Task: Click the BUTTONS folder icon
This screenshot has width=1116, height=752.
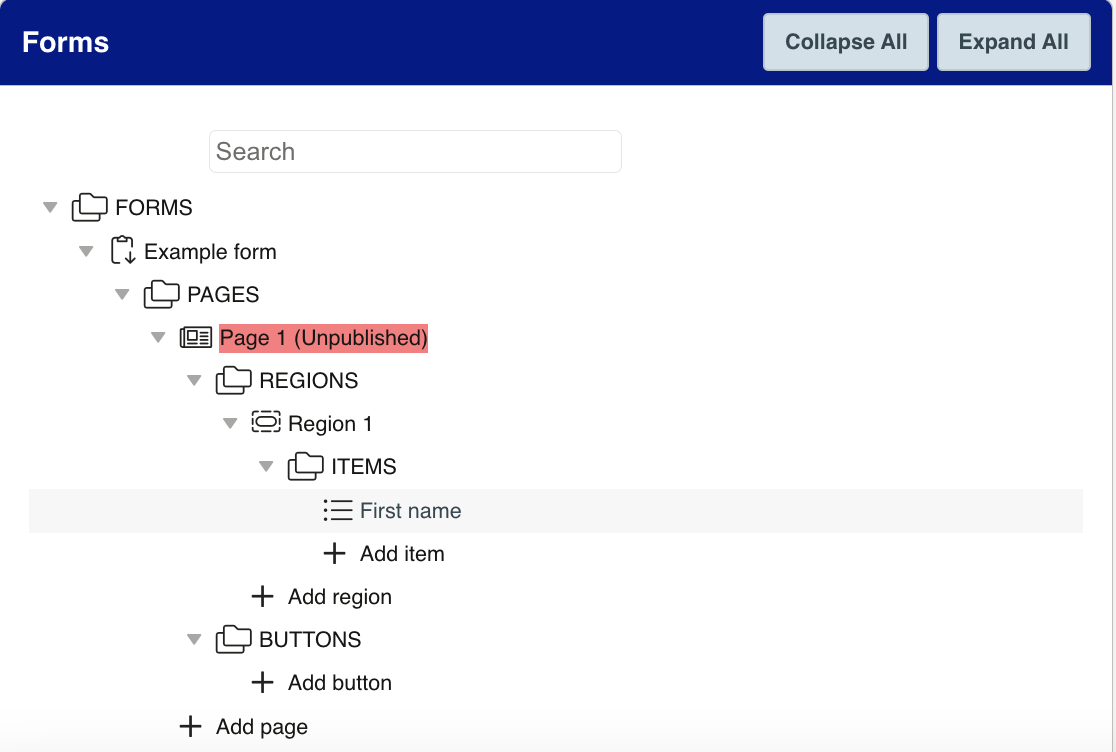Action: coord(234,639)
